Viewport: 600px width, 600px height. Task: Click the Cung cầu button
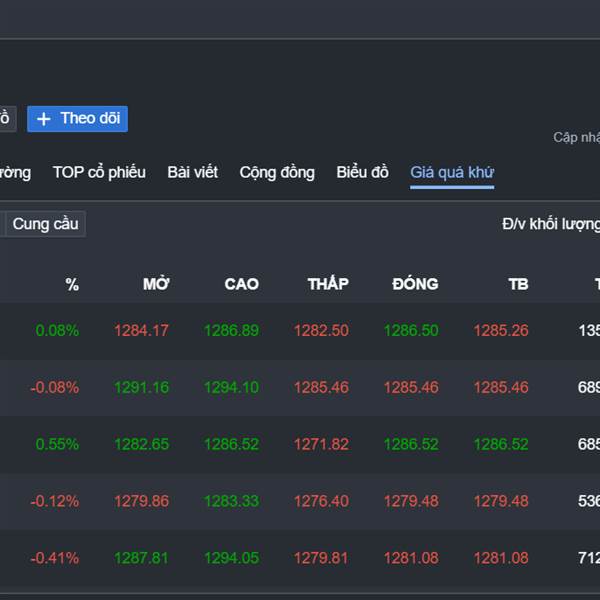click(x=45, y=224)
